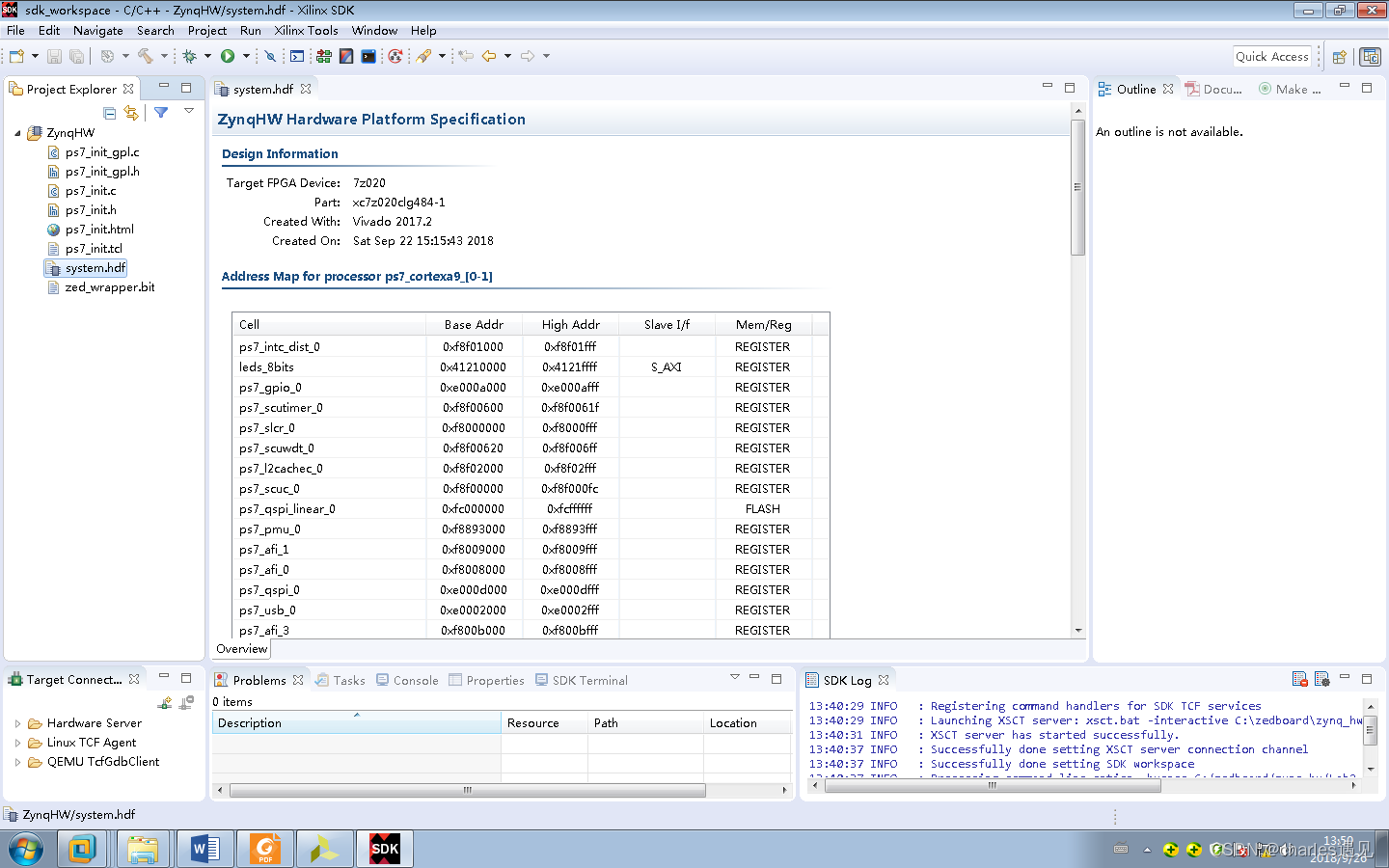This screenshot has width=1389, height=868.
Task: Click the XSCT Console toolbar icon
Action: [297, 56]
